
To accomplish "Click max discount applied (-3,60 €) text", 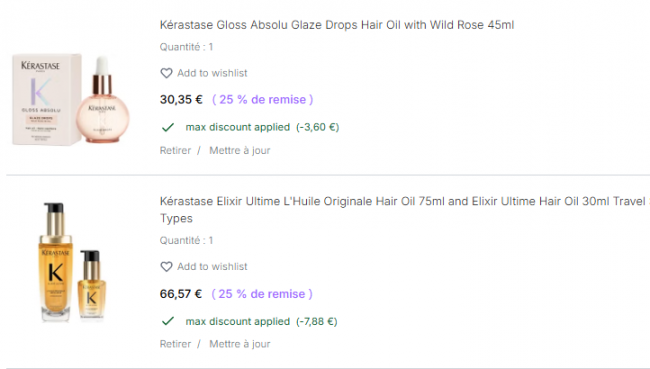I will [x=262, y=127].
